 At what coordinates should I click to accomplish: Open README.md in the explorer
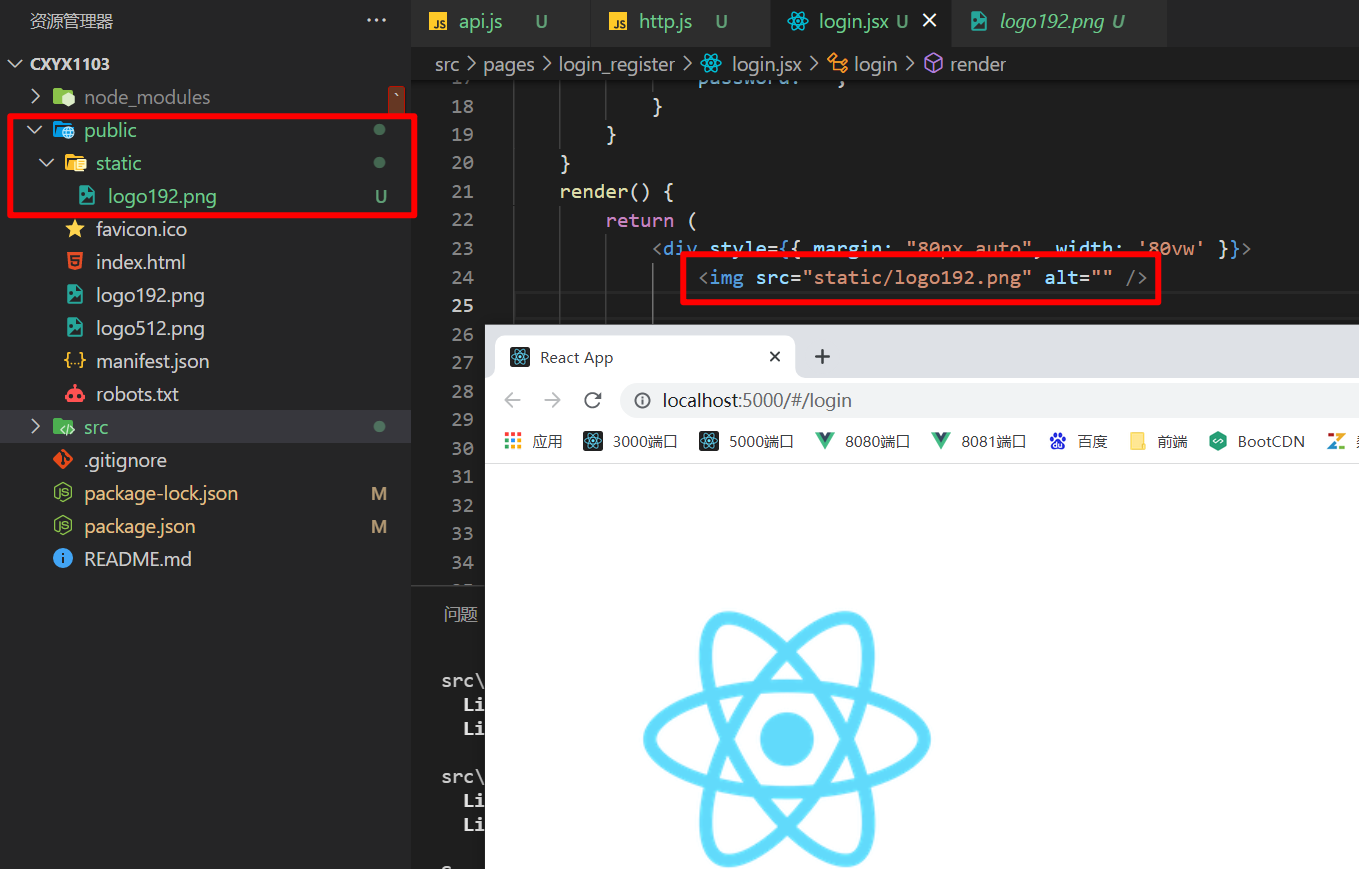138,559
